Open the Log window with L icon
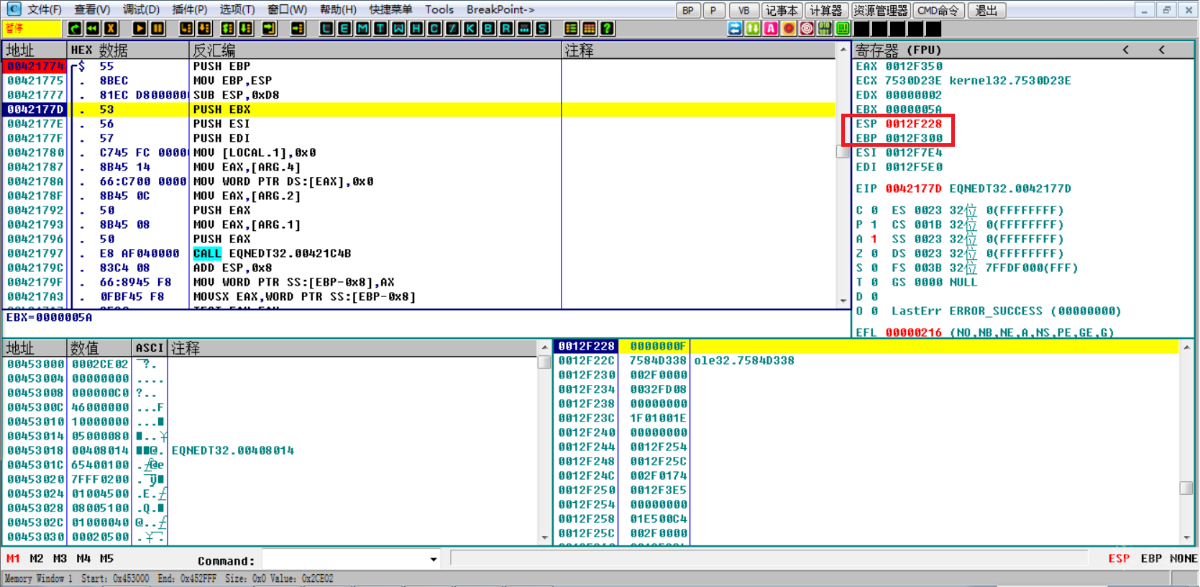This screenshot has width=1200, height=587. coord(327,28)
